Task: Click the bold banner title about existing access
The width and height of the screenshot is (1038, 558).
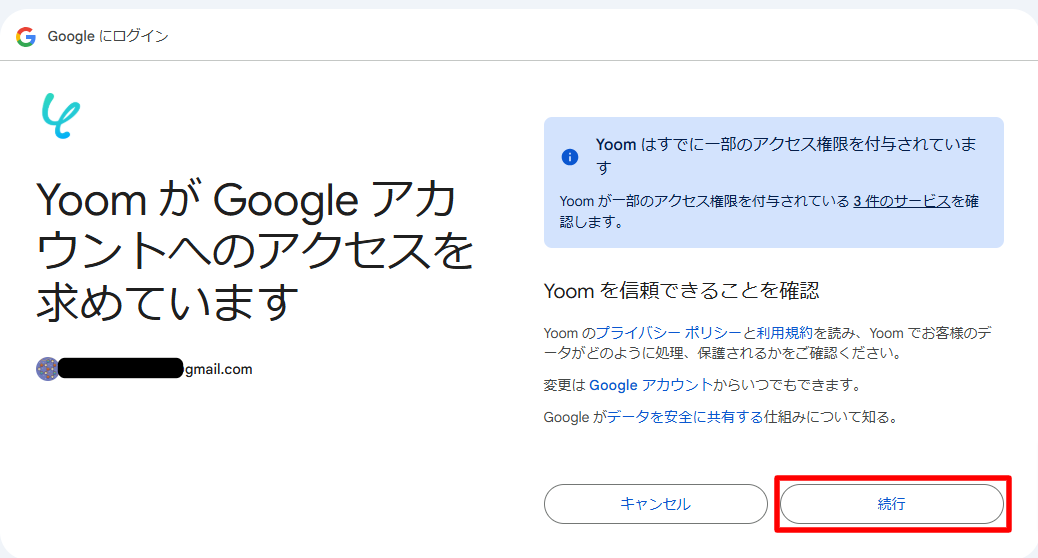Action: pos(785,155)
